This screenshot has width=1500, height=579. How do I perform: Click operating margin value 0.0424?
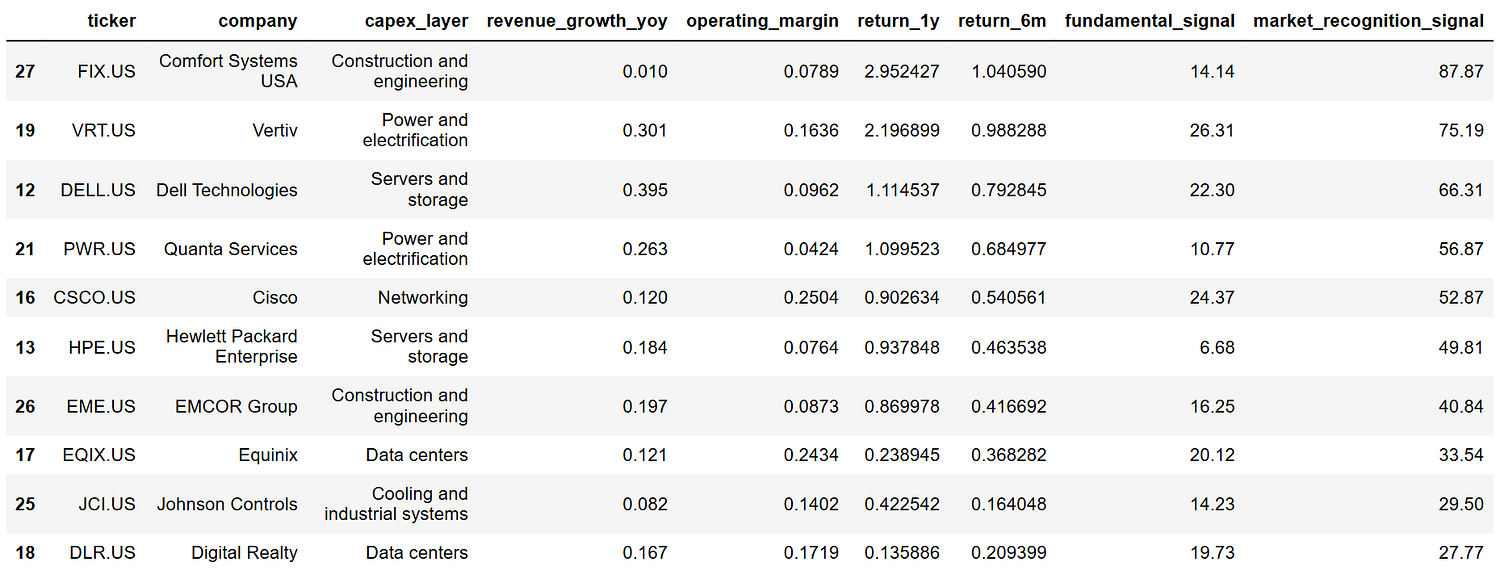[811, 249]
